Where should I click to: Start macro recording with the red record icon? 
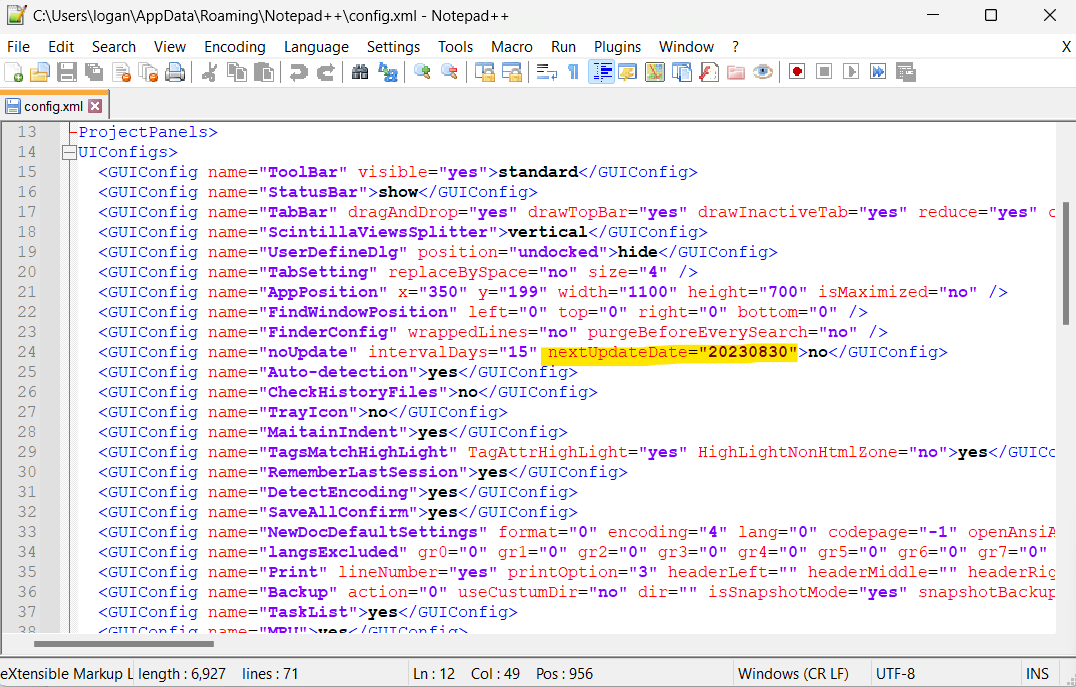(797, 72)
